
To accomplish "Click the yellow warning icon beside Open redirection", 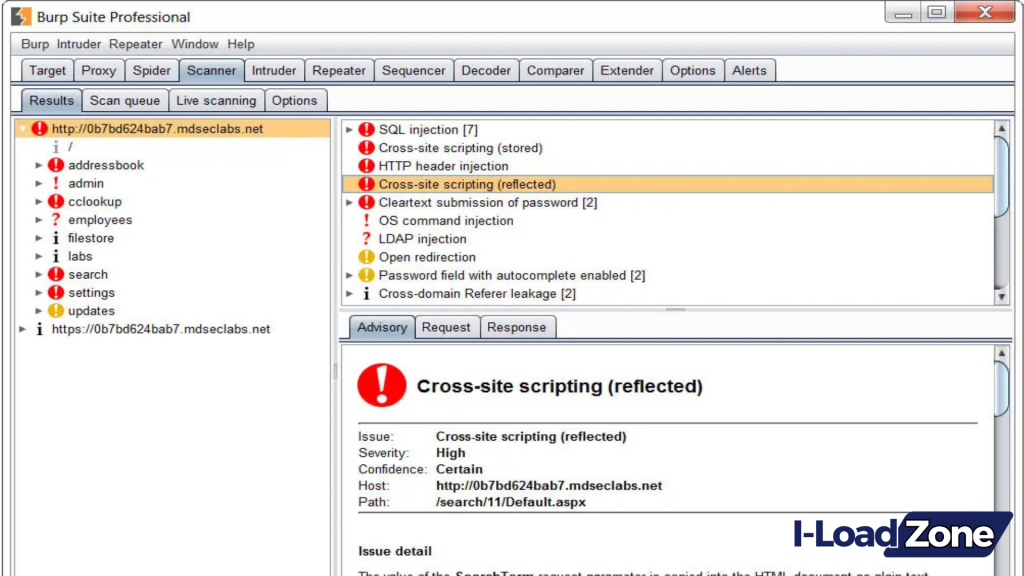I will [366, 257].
